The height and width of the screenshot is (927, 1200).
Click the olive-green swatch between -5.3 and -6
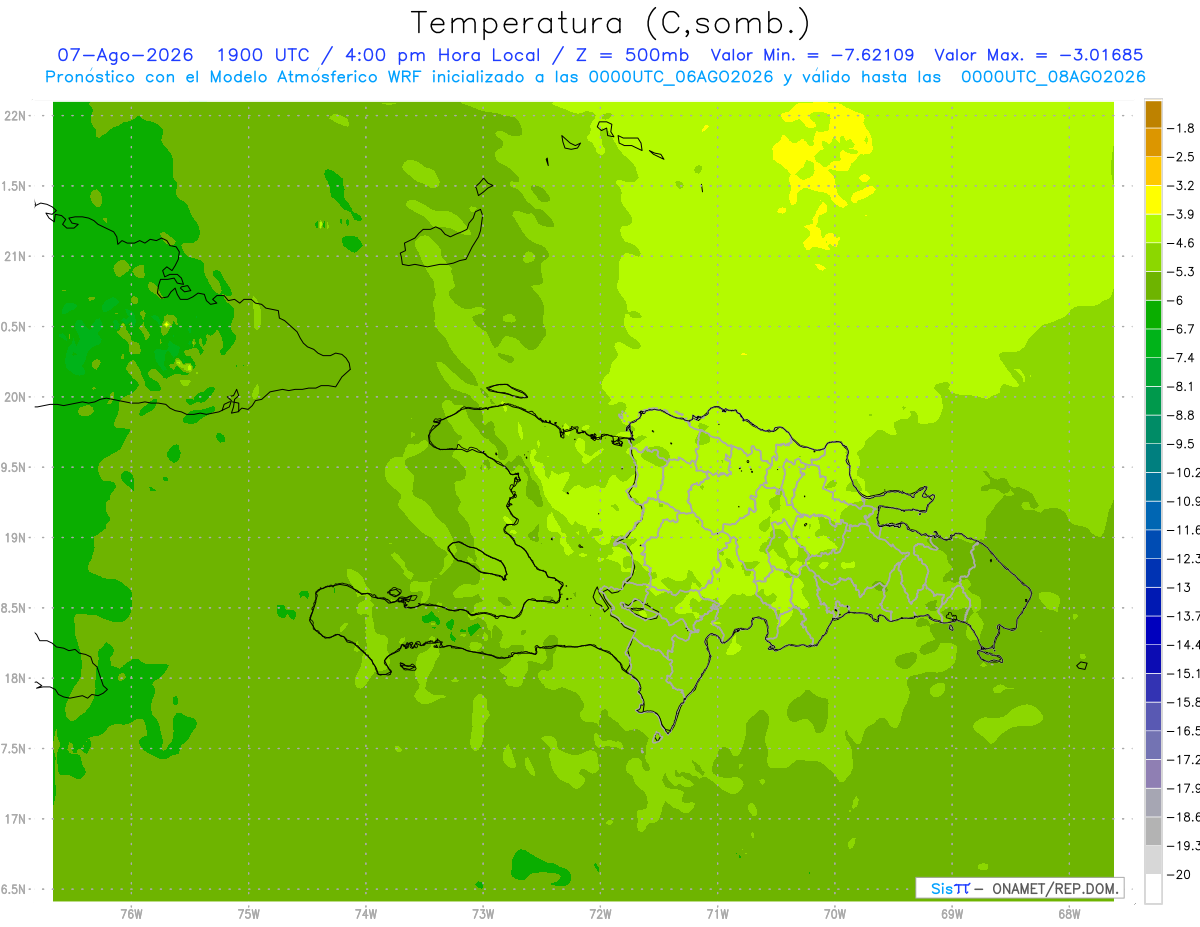[1153, 285]
